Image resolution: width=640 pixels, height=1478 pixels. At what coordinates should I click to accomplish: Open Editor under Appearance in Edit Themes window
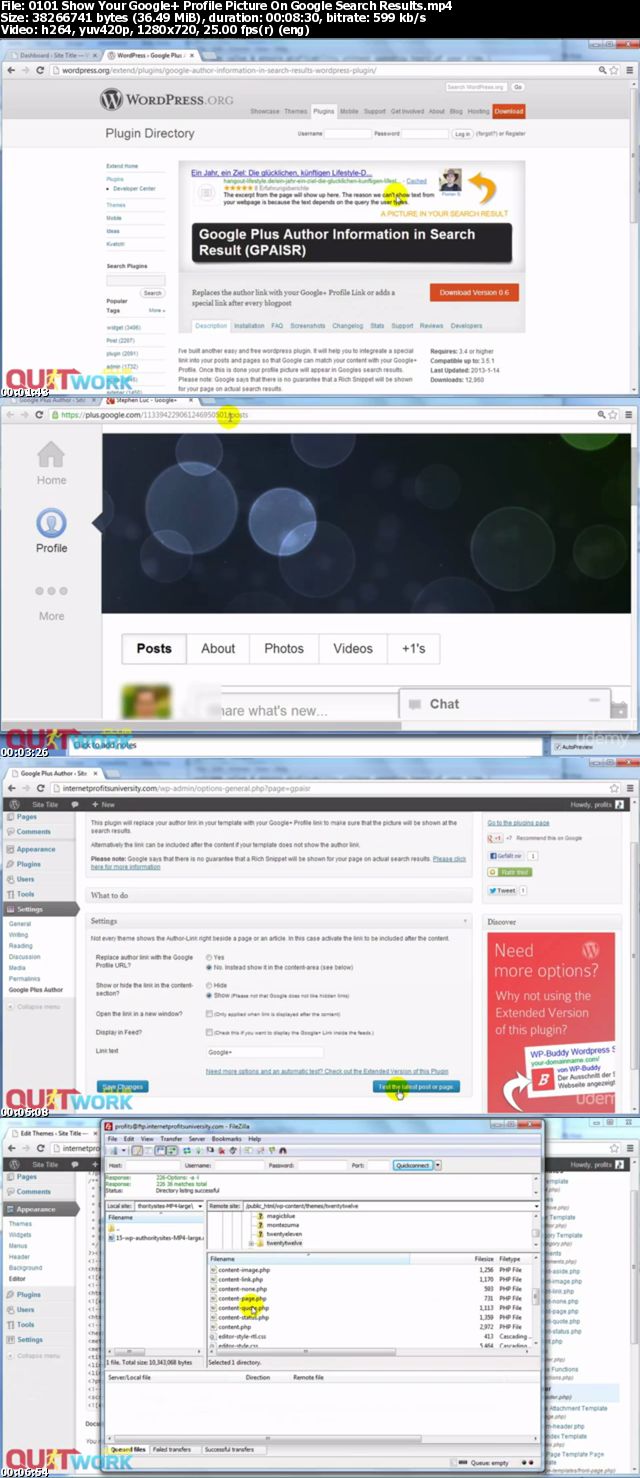17,1279
